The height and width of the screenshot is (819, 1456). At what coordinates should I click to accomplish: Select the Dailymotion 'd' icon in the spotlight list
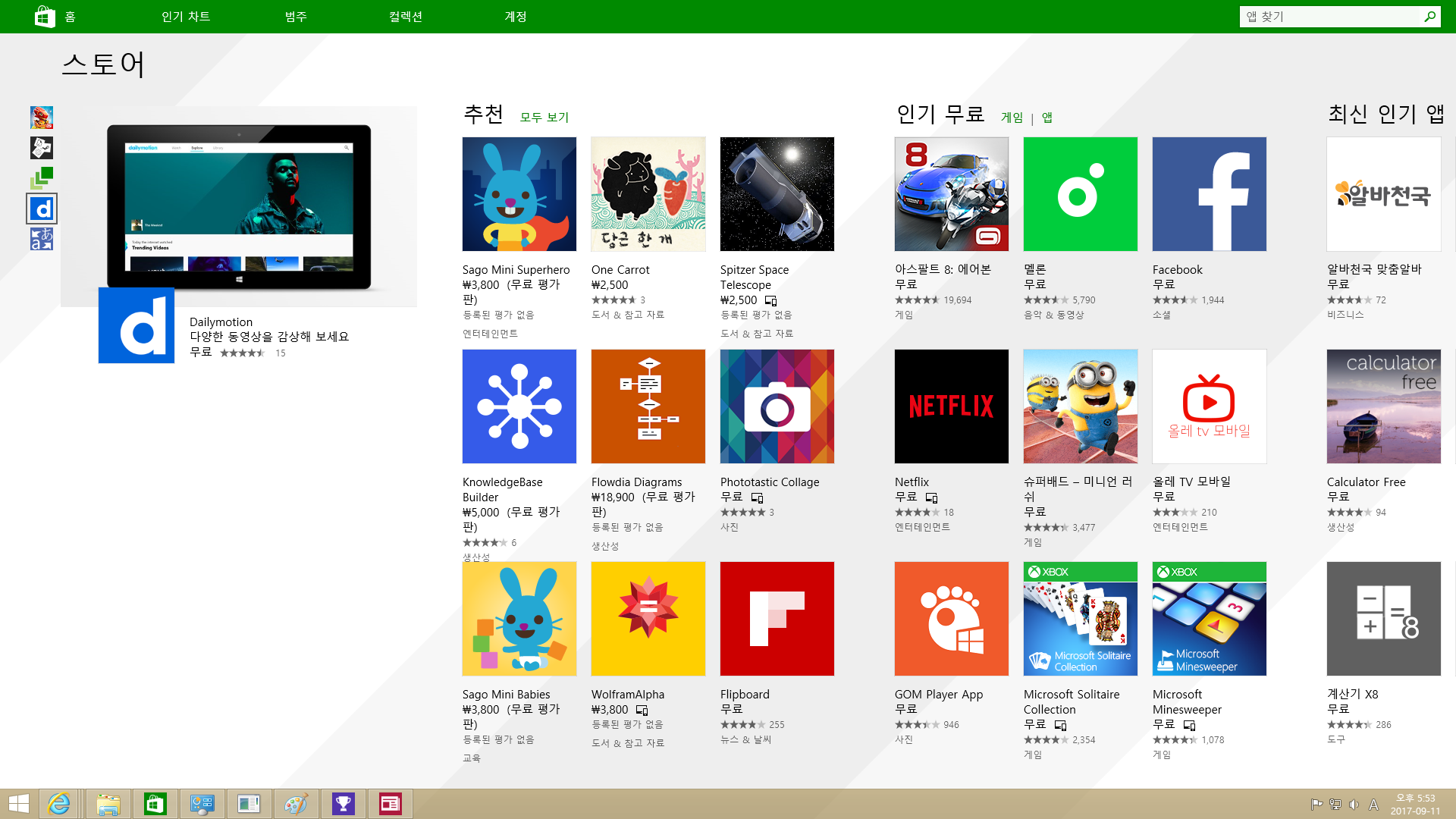(x=42, y=209)
